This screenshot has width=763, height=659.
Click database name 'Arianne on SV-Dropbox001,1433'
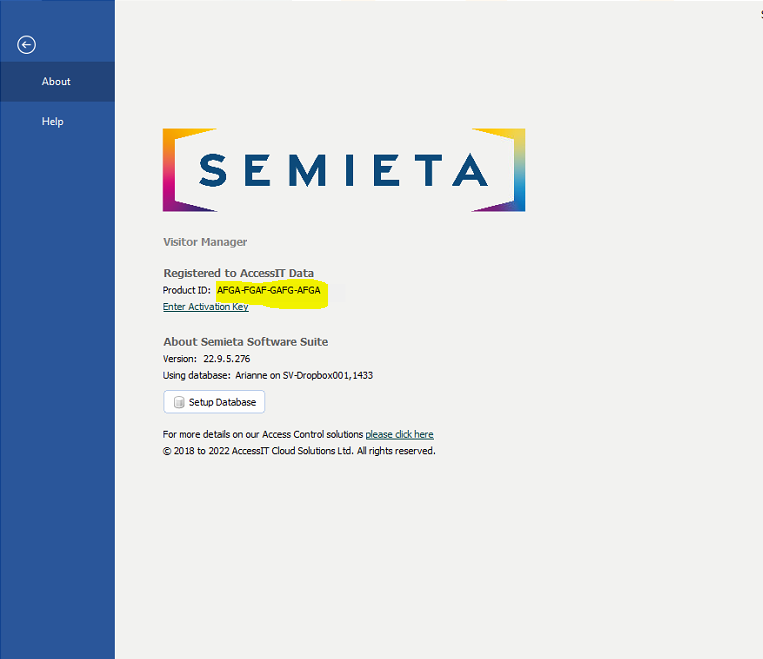[x=304, y=375]
